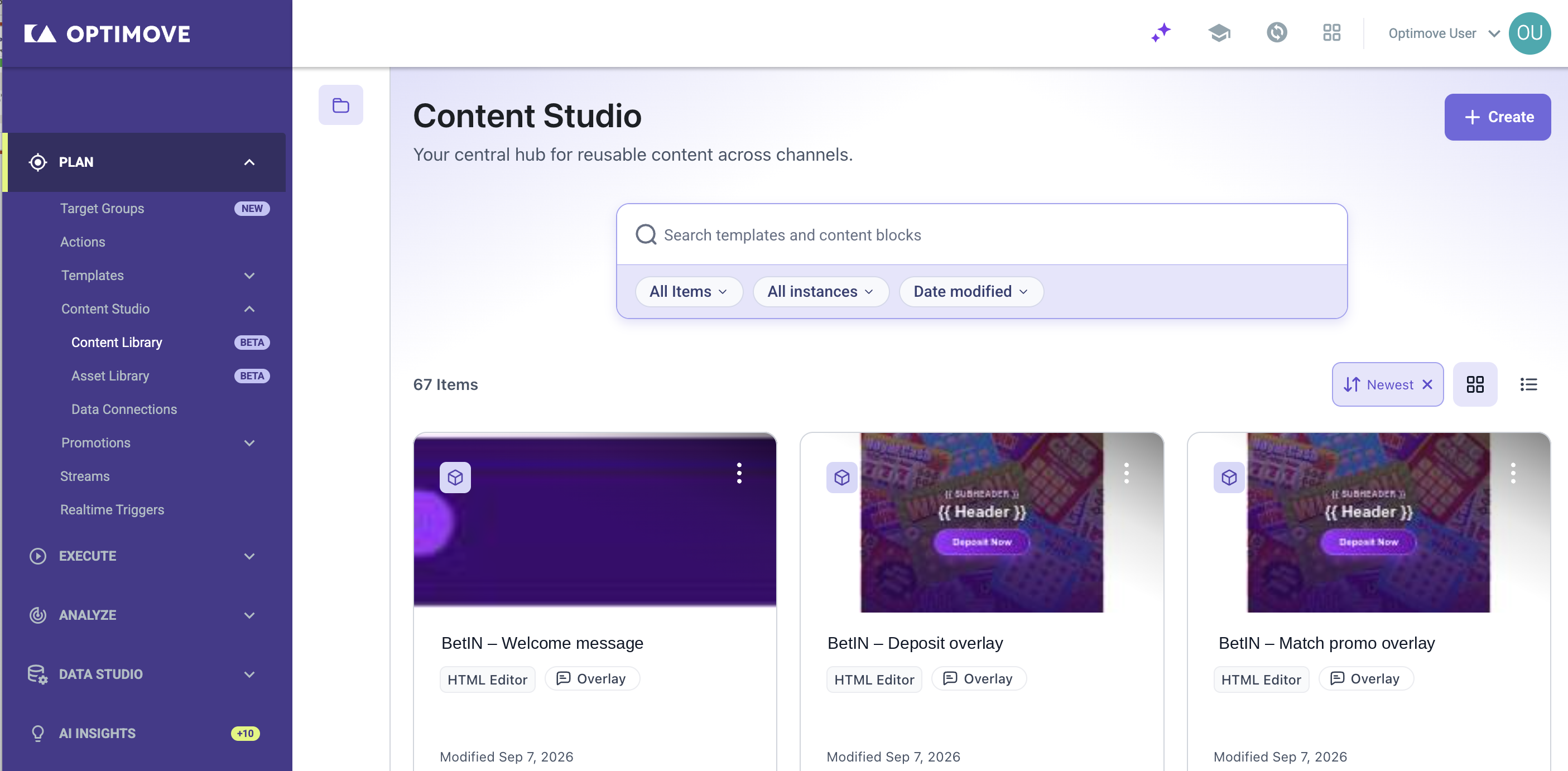
Task: Remove the Newest sort filter
Action: (x=1427, y=384)
